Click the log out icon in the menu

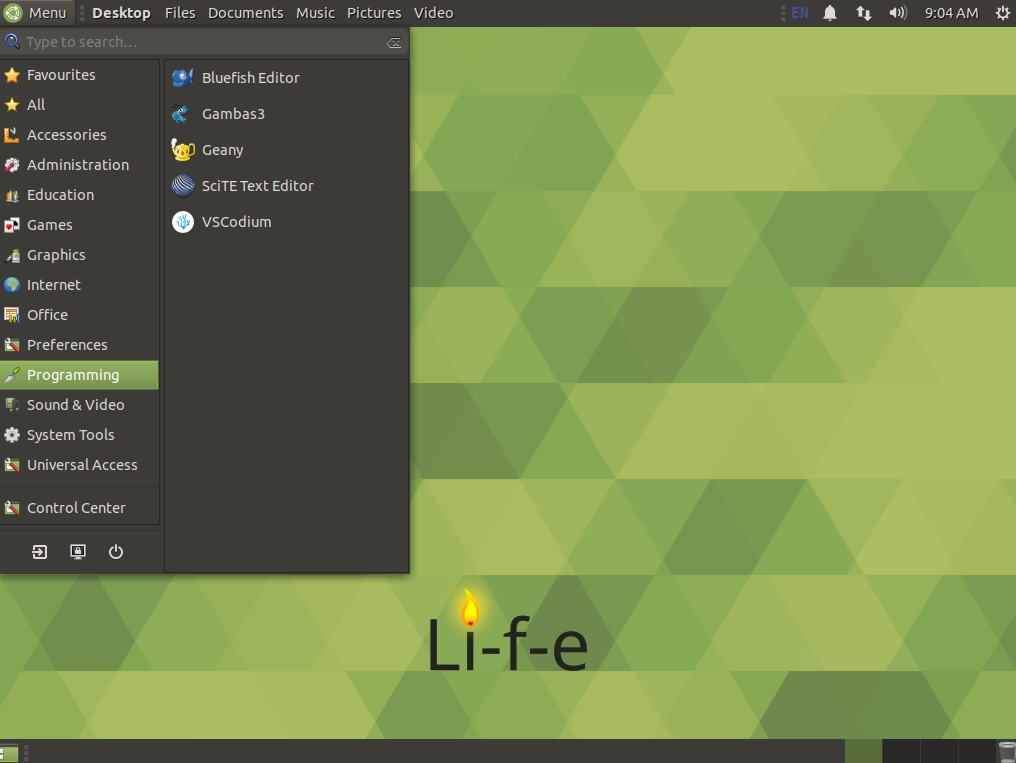40,552
